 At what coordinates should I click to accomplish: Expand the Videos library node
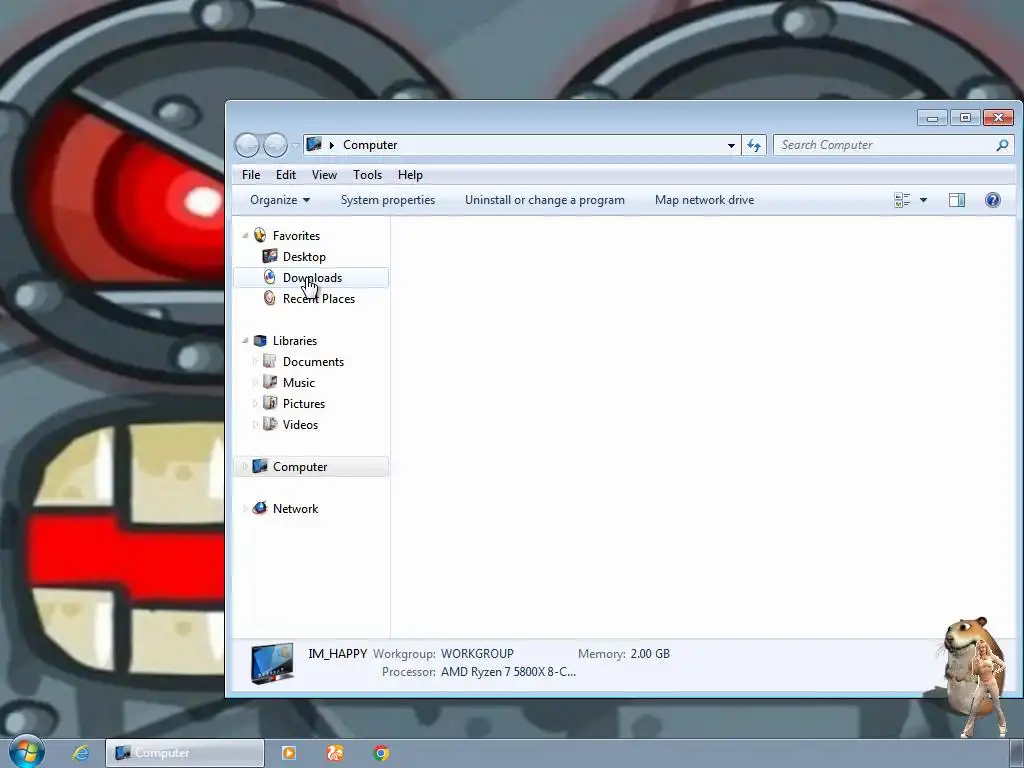pyautogui.click(x=255, y=424)
